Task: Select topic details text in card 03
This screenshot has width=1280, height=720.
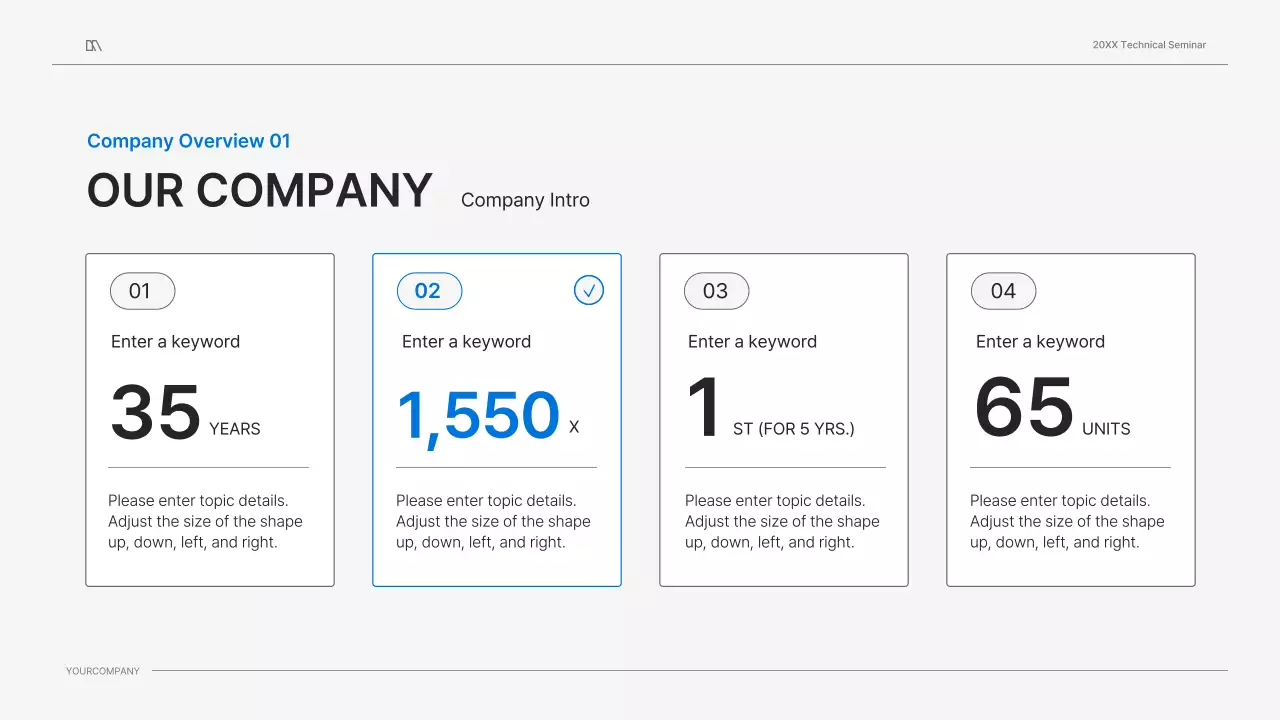Action: click(x=782, y=522)
